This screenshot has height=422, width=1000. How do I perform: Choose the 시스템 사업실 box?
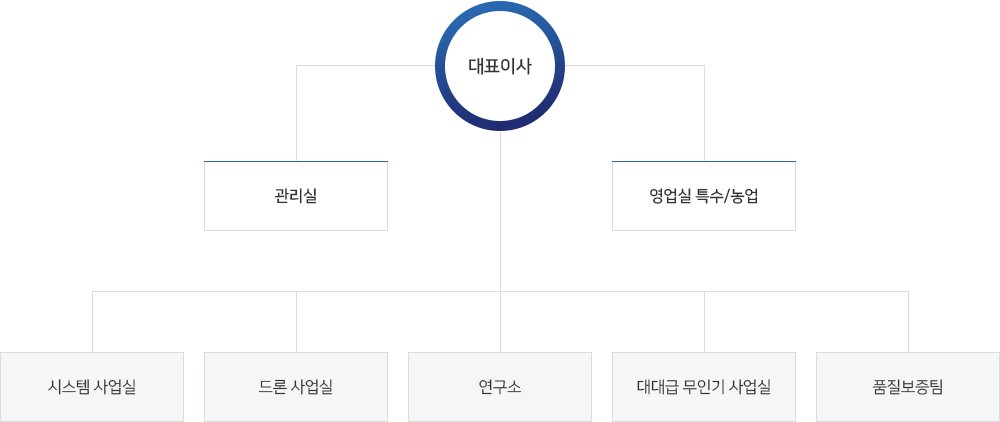coord(92,387)
